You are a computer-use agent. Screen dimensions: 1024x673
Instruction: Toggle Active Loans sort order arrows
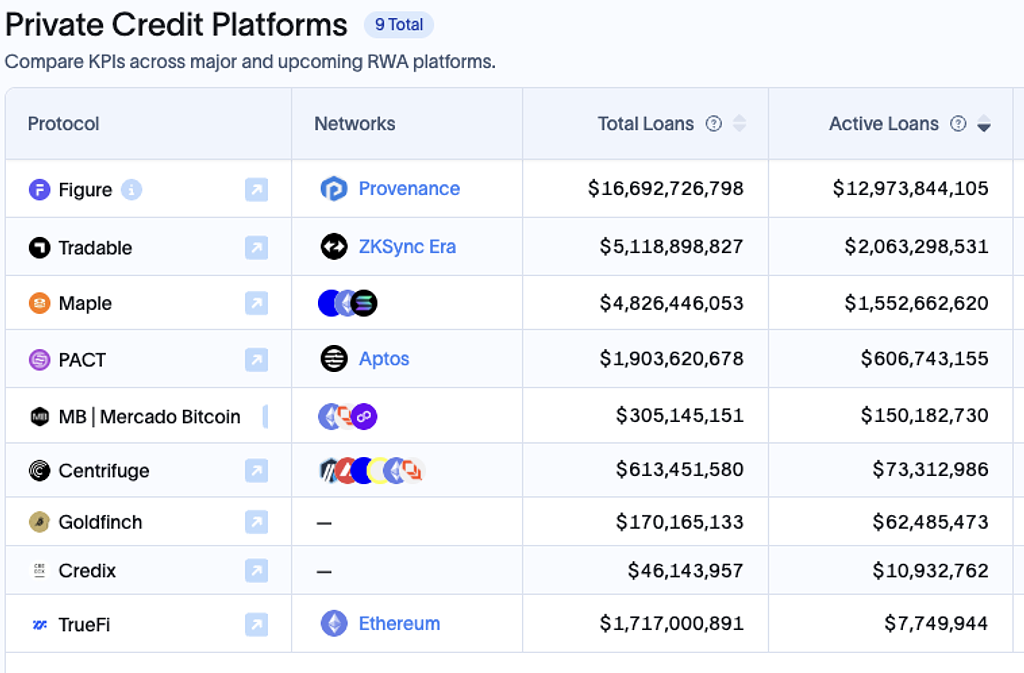984,124
